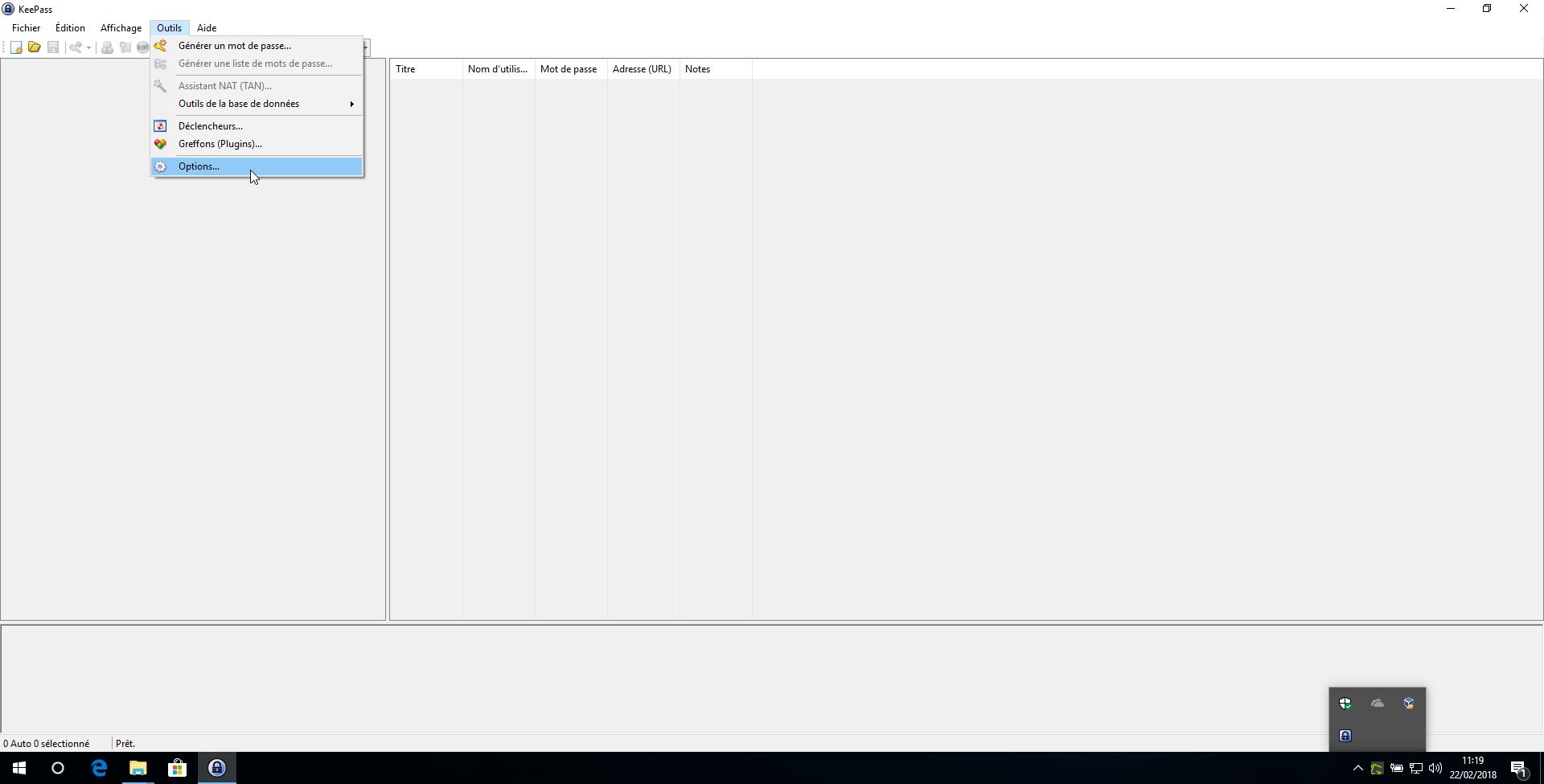The image size is (1544, 784).
Task: Open the Aide menu
Action: point(207,28)
